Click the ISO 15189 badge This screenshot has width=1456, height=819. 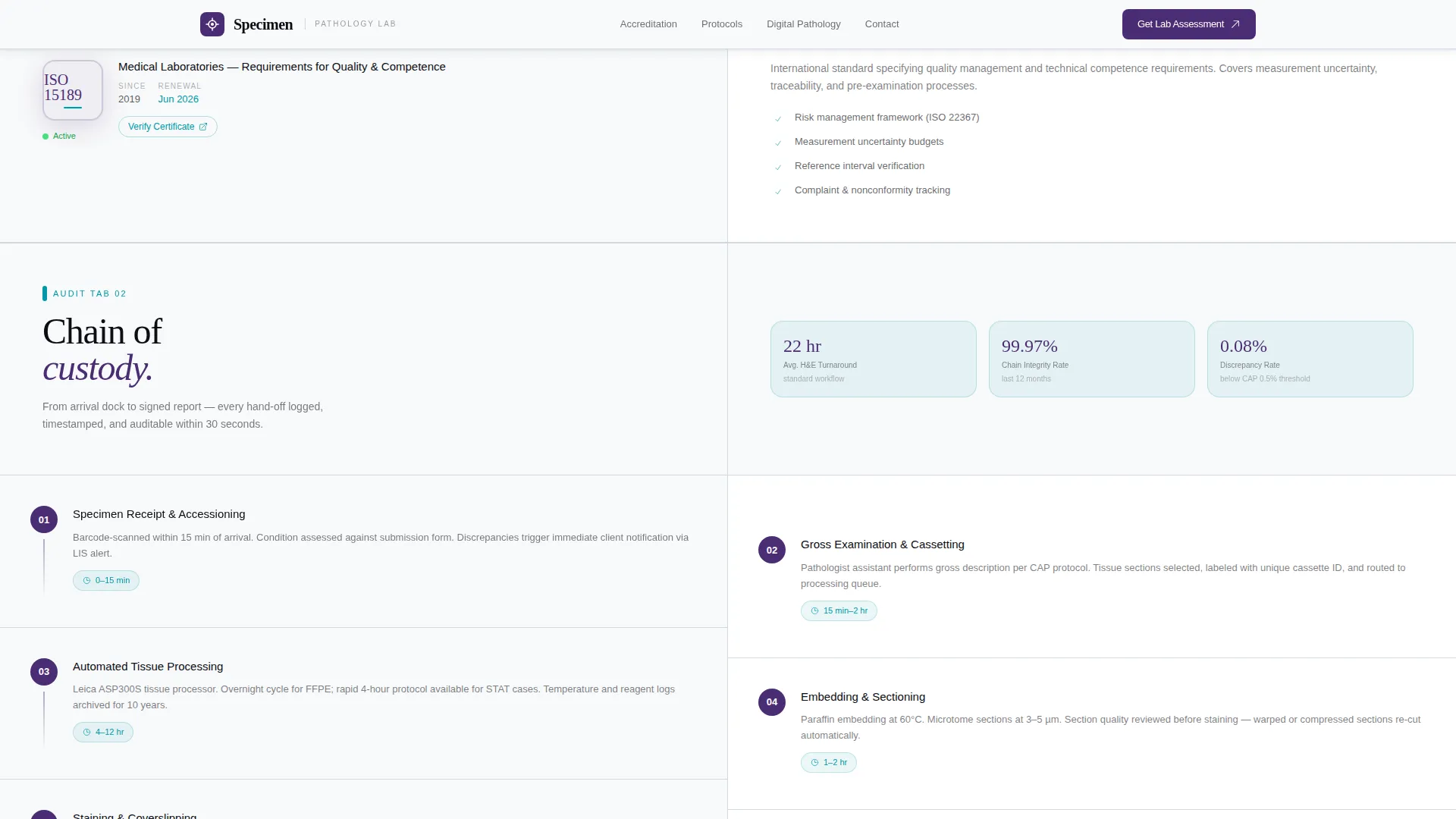[73, 90]
